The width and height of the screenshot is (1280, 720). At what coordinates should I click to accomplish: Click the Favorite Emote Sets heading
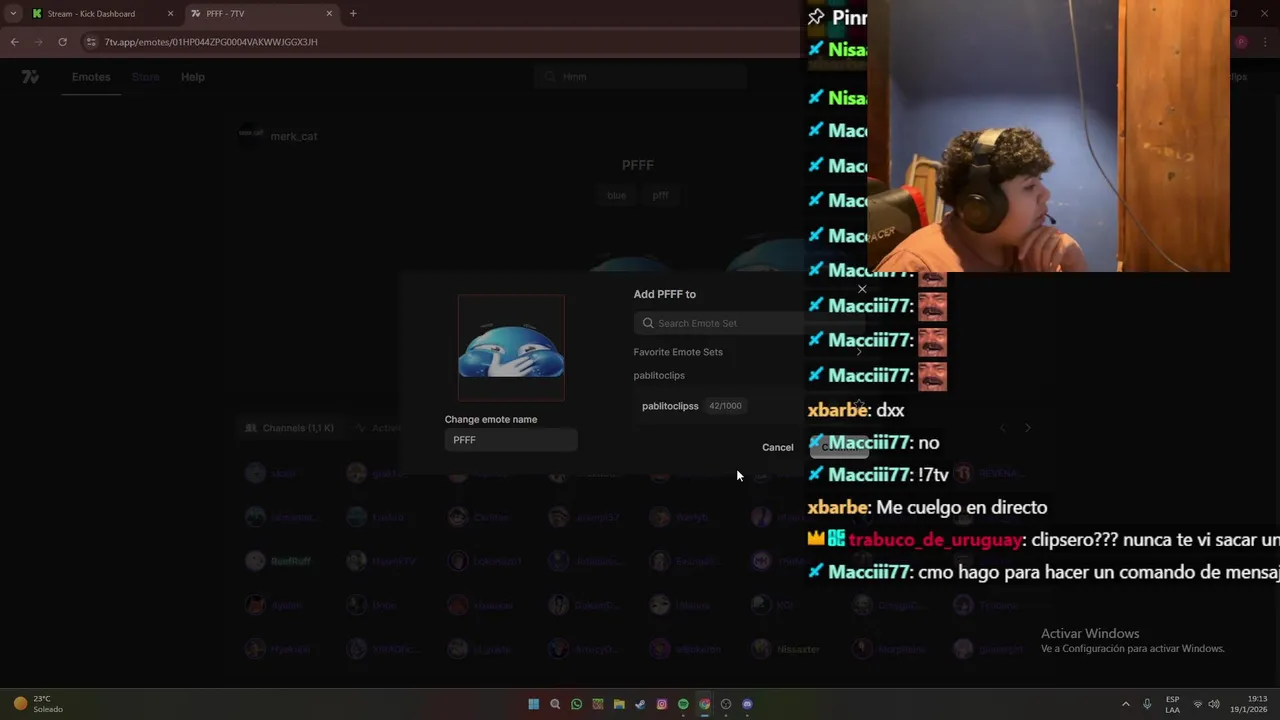(678, 352)
